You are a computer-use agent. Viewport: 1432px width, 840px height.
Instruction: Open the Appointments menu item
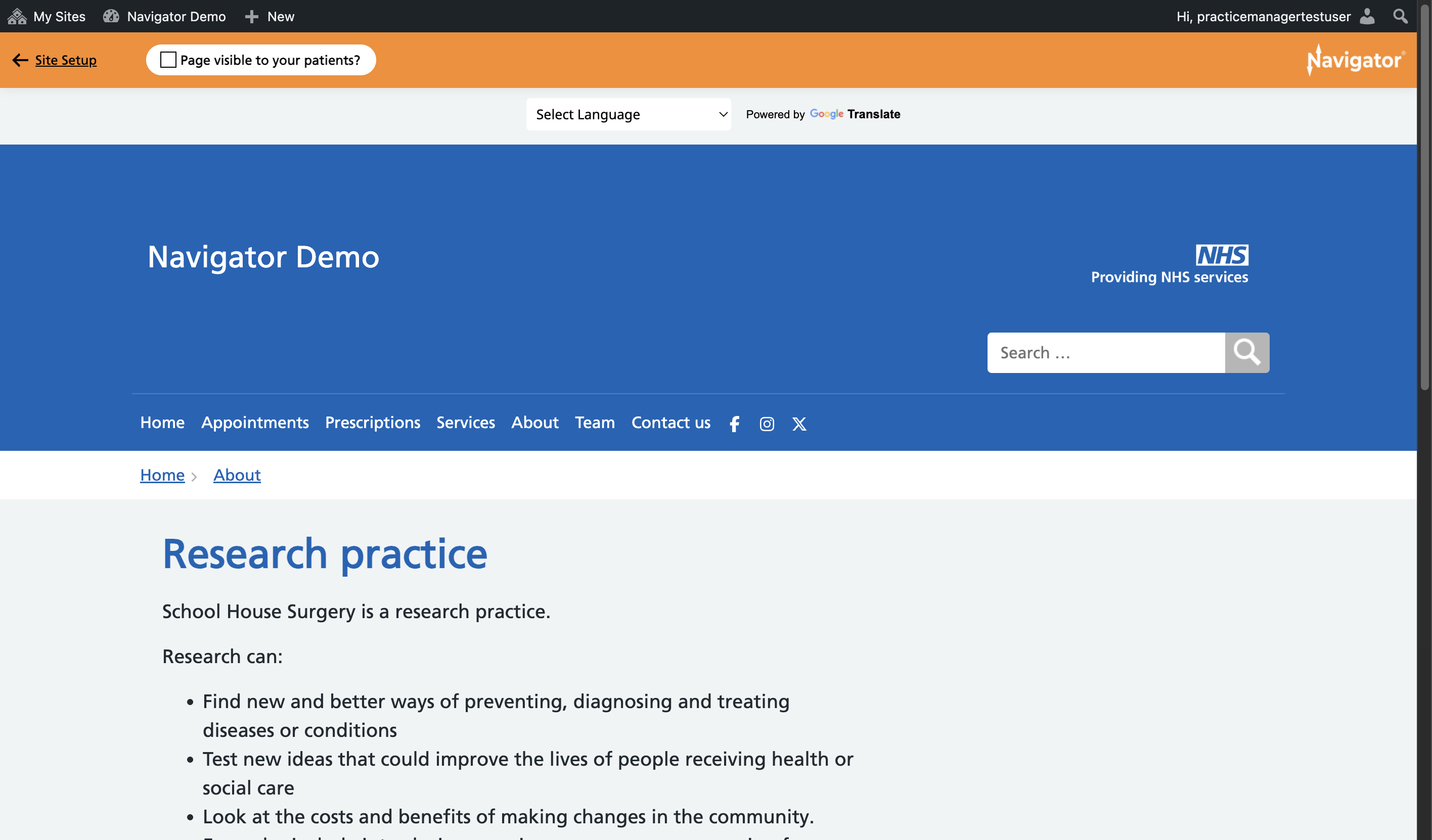(255, 423)
